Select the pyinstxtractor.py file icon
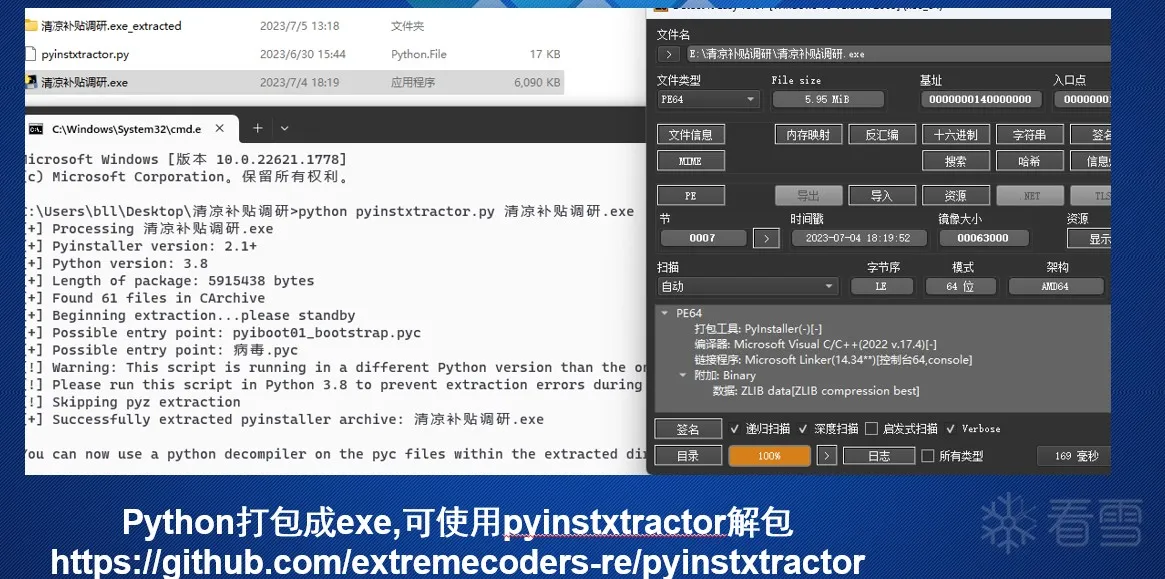This screenshot has height=579, width=1165. pyautogui.click(x=30, y=54)
